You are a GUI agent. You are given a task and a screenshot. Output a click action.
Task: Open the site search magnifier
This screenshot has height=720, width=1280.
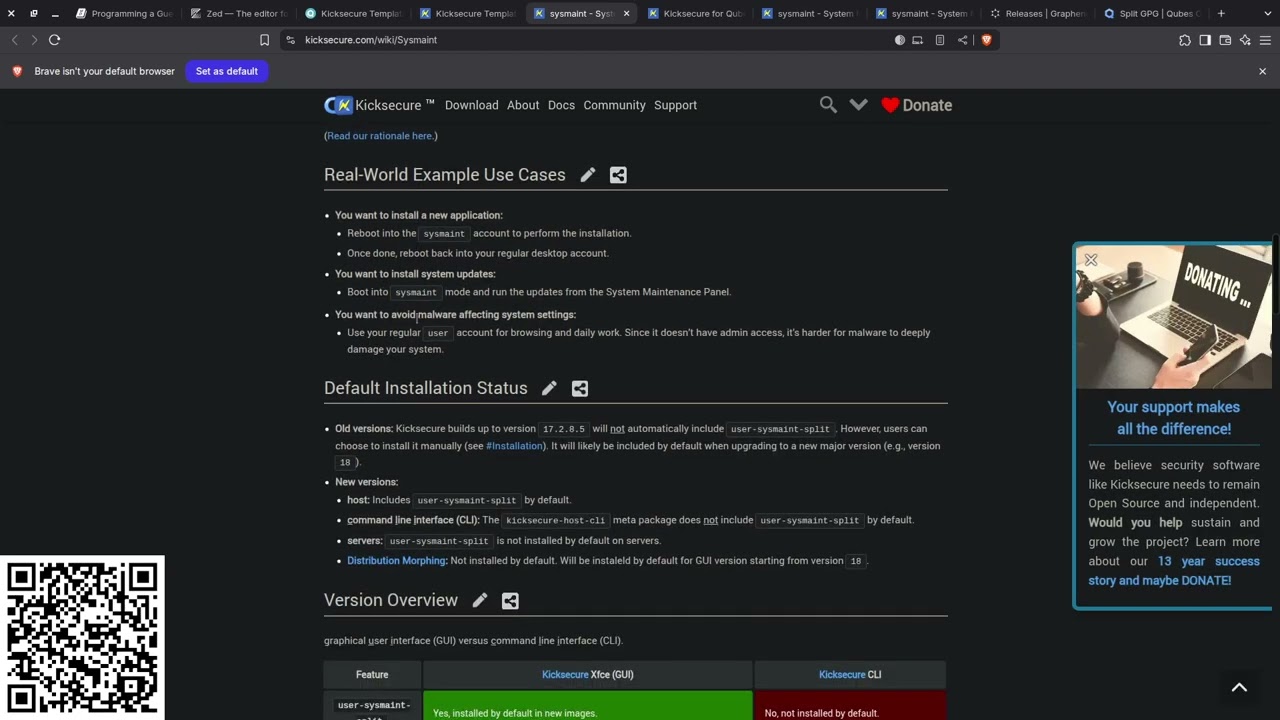pyautogui.click(x=828, y=104)
